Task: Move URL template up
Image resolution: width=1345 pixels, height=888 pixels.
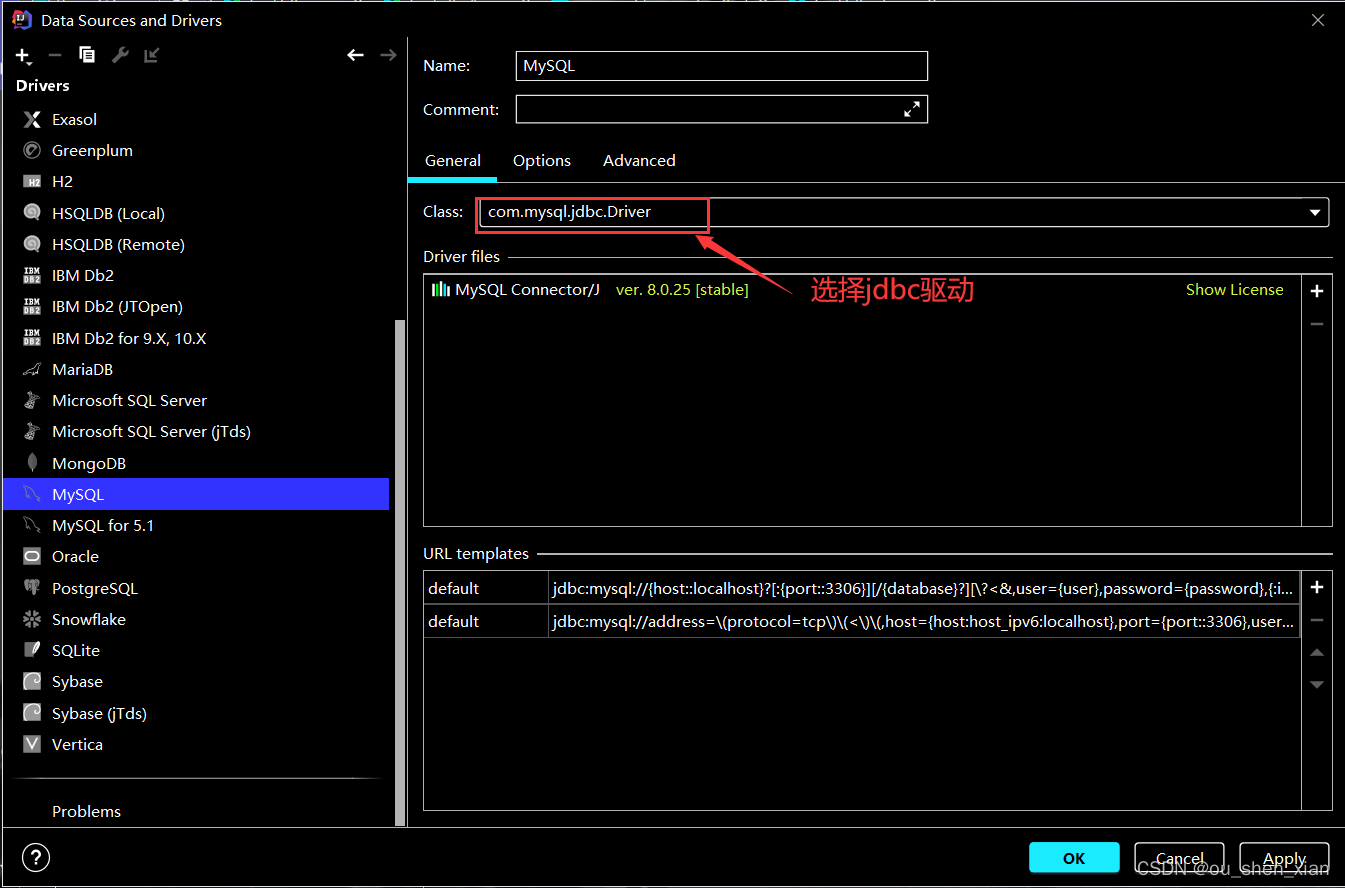Action: click(x=1317, y=652)
